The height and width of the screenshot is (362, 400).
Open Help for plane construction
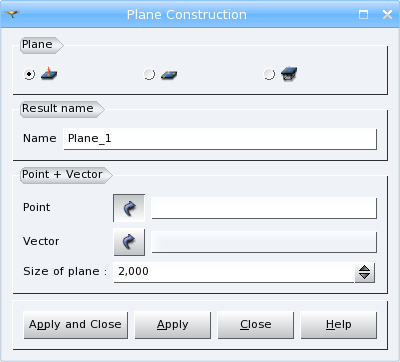coord(339,325)
